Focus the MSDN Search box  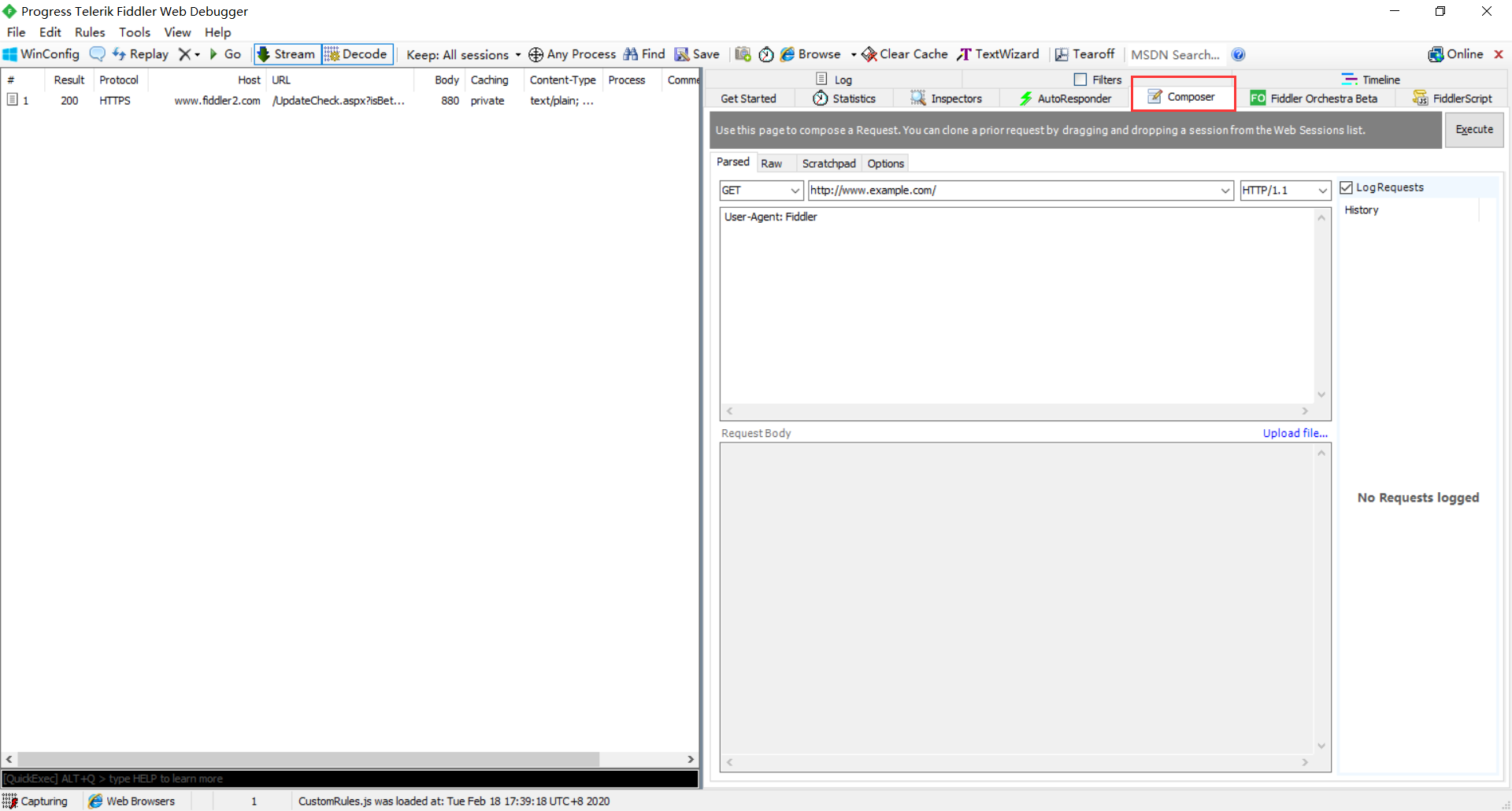1176,54
